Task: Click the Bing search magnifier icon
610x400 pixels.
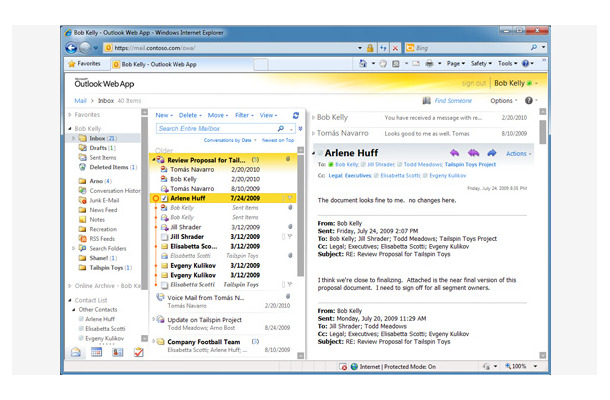Action: 534,47
